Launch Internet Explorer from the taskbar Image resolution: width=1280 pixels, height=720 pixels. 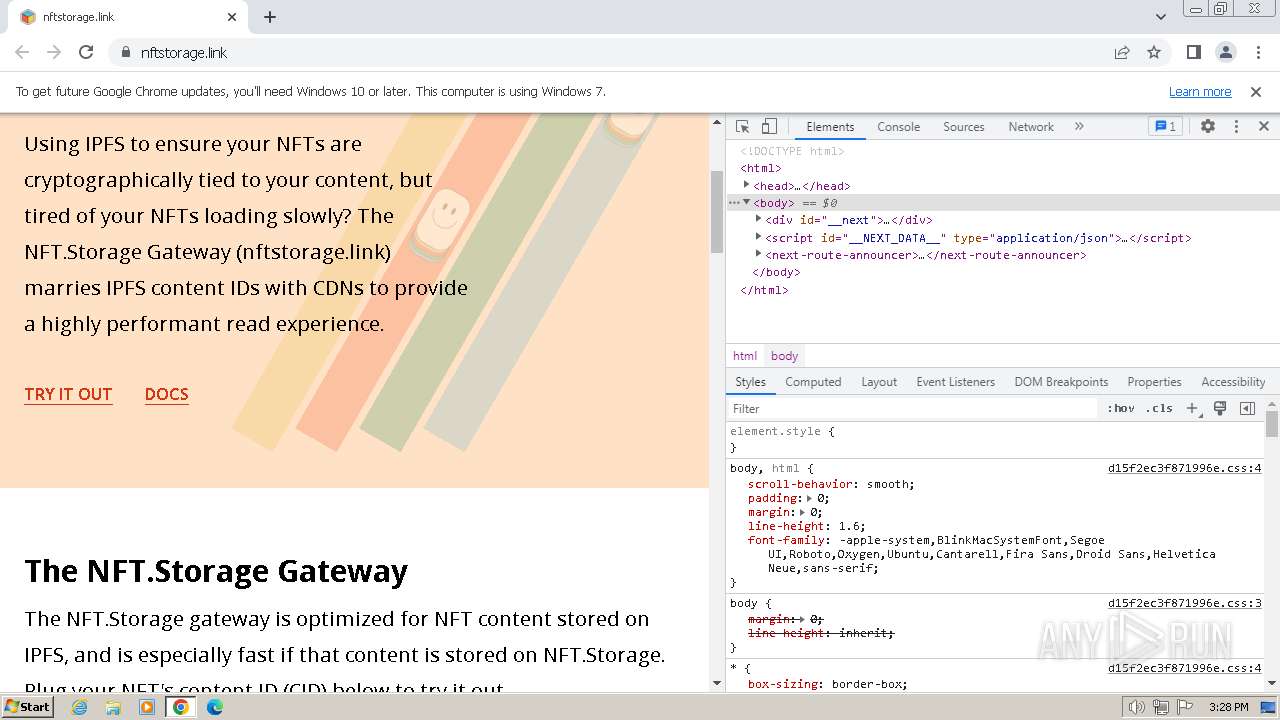(x=79, y=707)
